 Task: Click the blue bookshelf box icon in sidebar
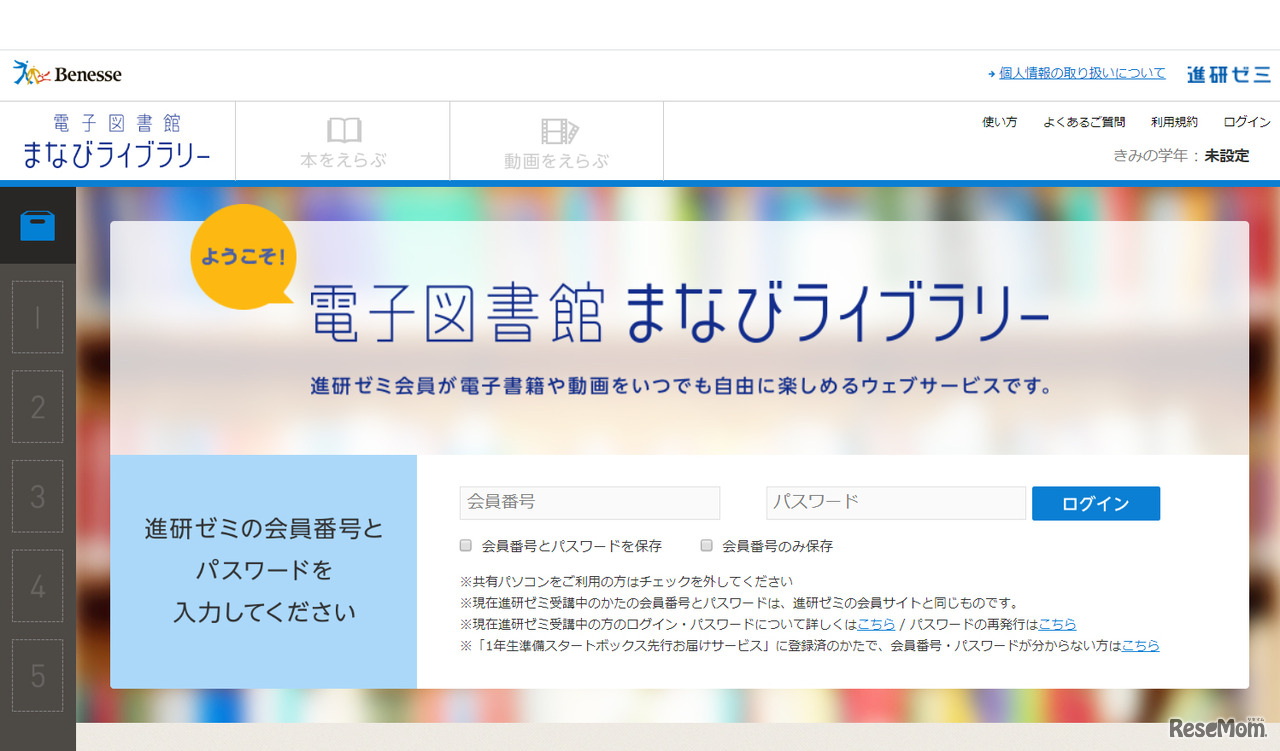pos(37,224)
